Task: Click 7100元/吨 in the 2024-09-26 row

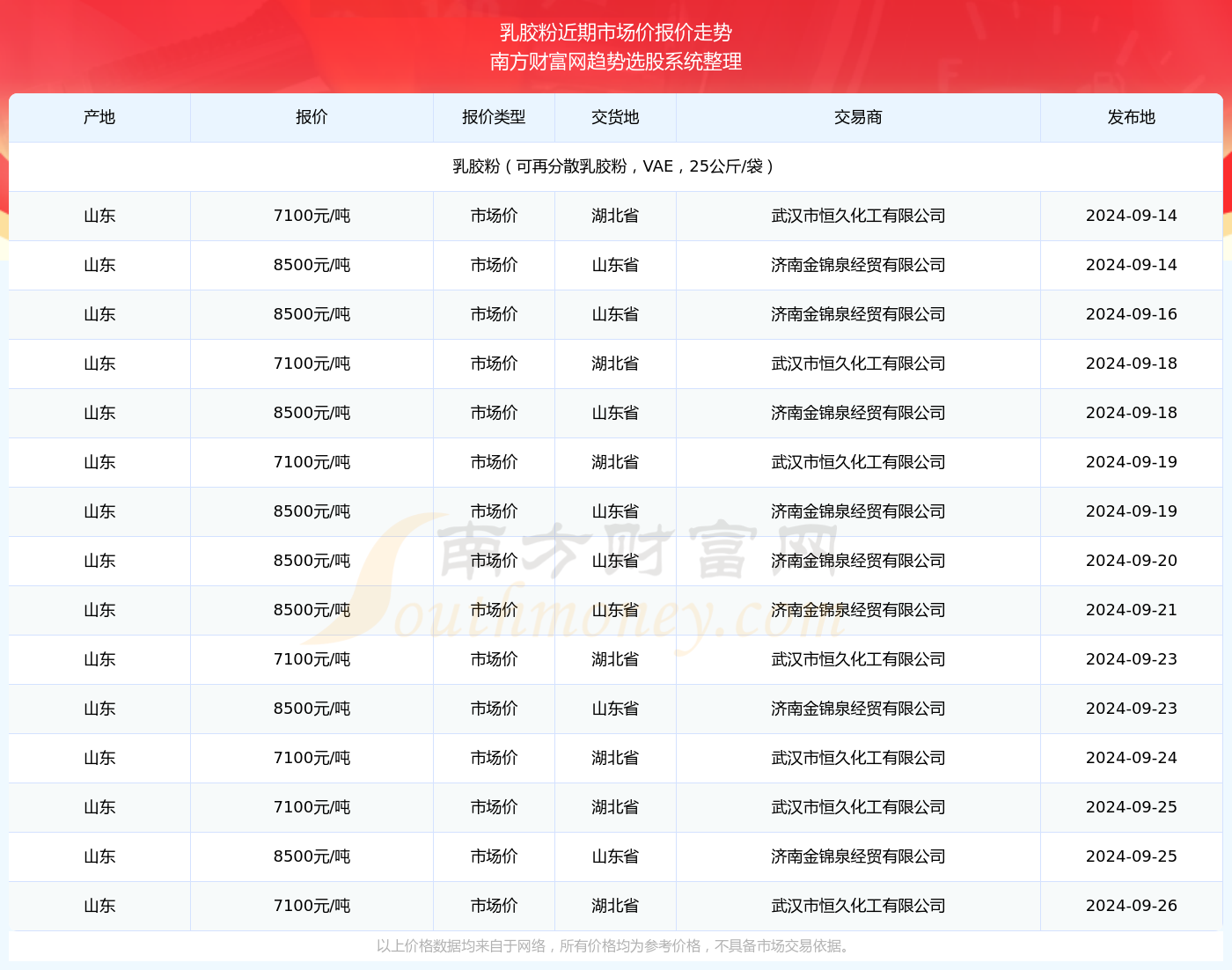Action: coord(312,906)
